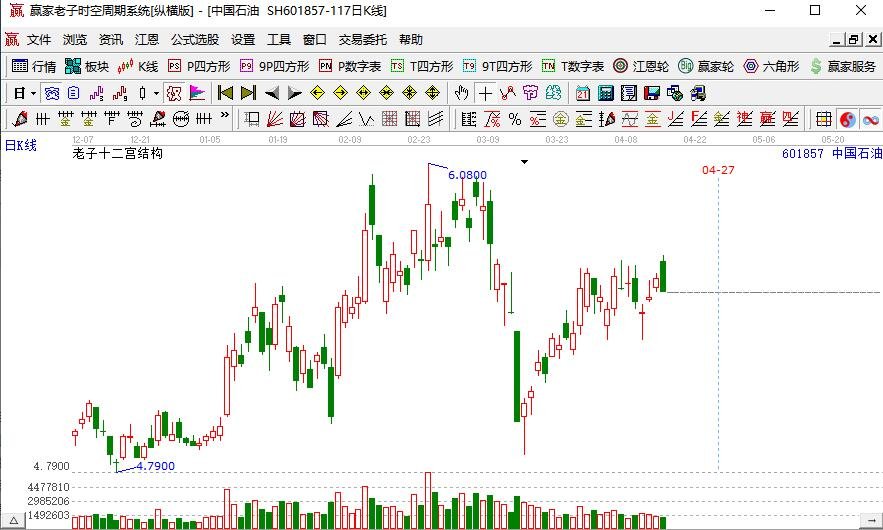Screen dimensions: 883x530
Task: Open the 交易委托 menu
Action: [x=363, y=39]
